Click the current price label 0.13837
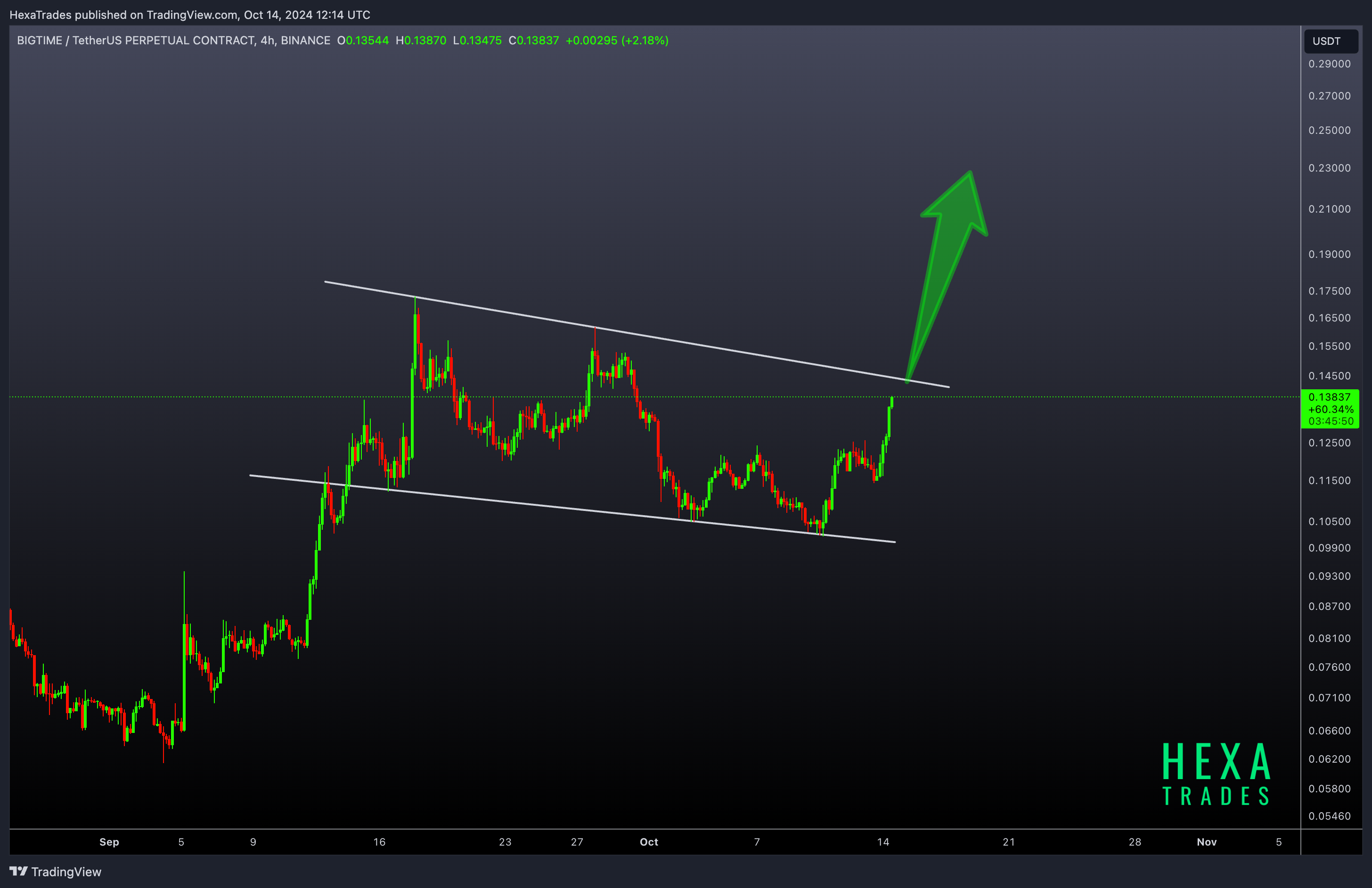 pos(1329,397)
